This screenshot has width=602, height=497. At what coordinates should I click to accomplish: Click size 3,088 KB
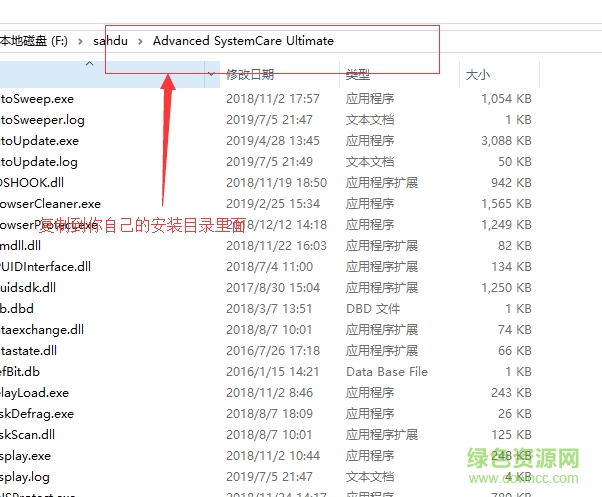coord(507,141)
